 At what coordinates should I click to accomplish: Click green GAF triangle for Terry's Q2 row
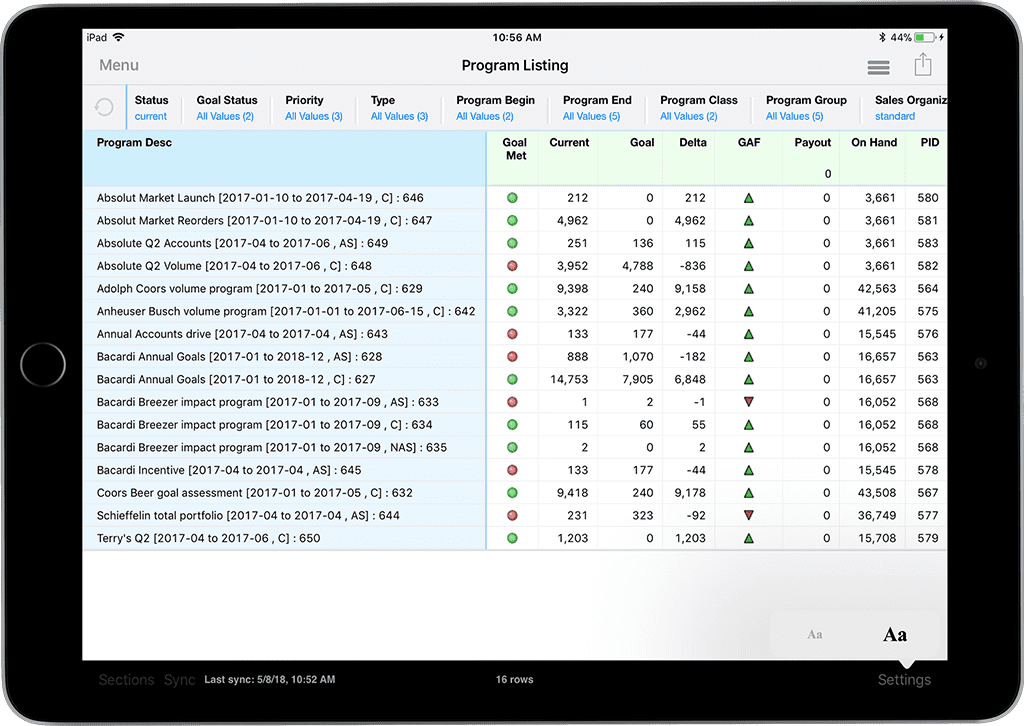pyautogui.click(x=749, y=539)
